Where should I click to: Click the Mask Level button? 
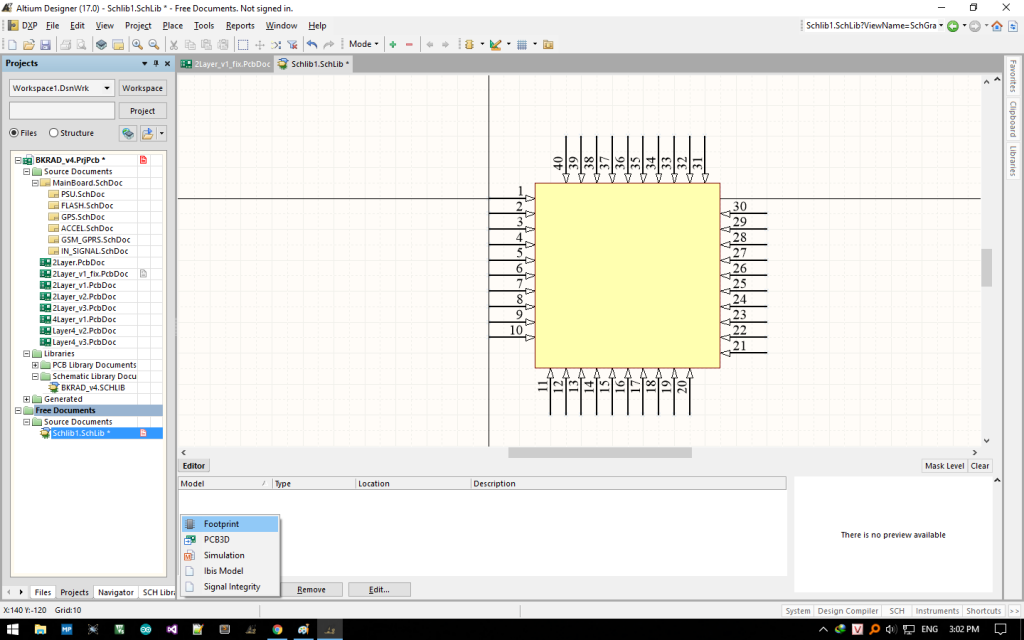tap(943, 466)
